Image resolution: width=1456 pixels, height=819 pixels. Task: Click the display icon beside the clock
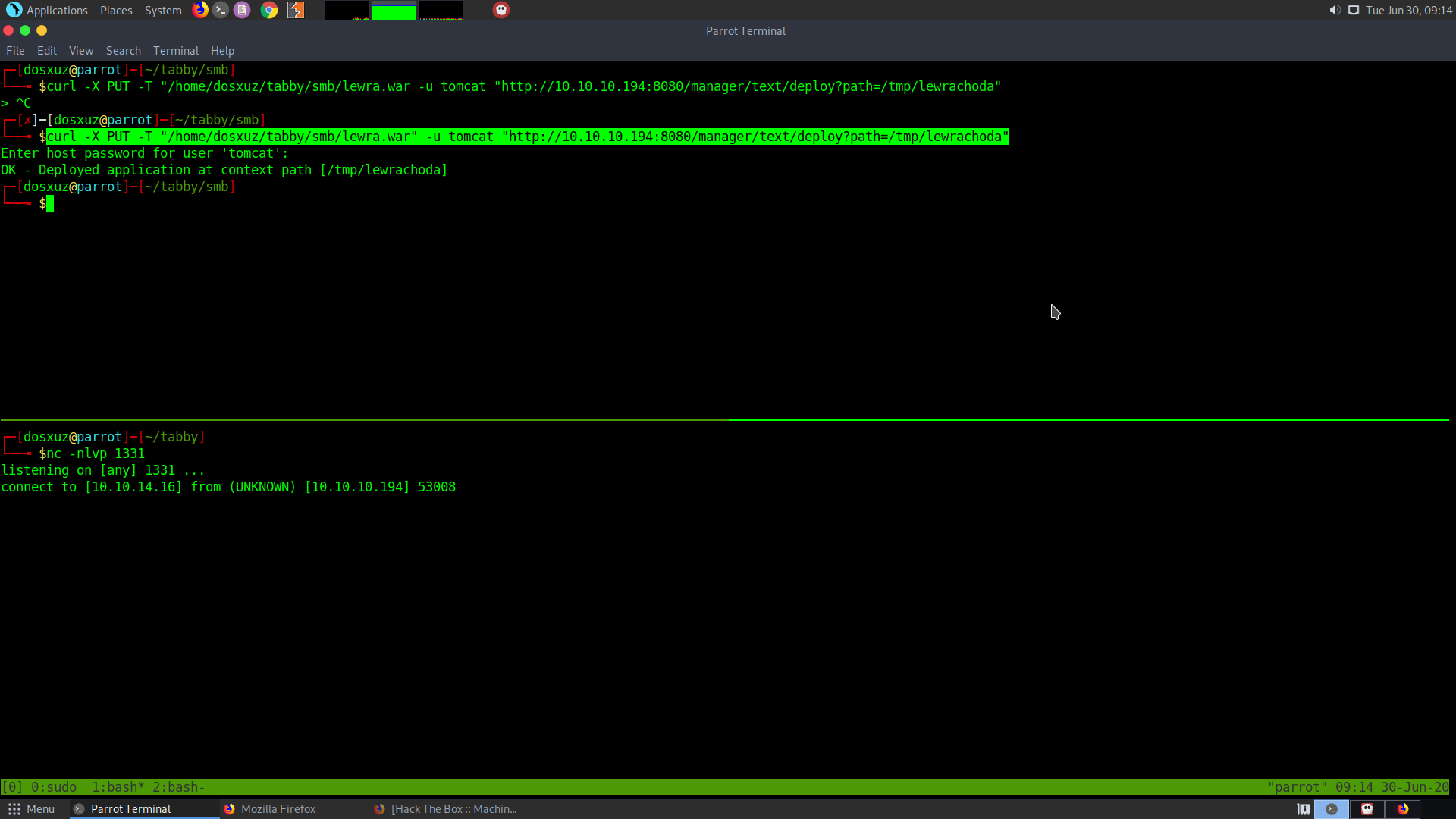pos(1354,10)
